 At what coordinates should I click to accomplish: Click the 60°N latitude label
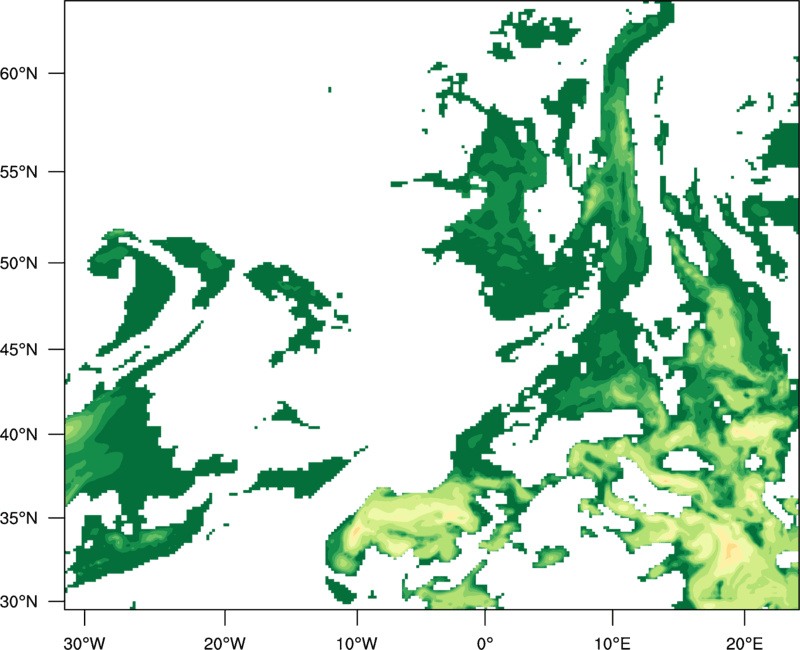[x=19, y=73]
